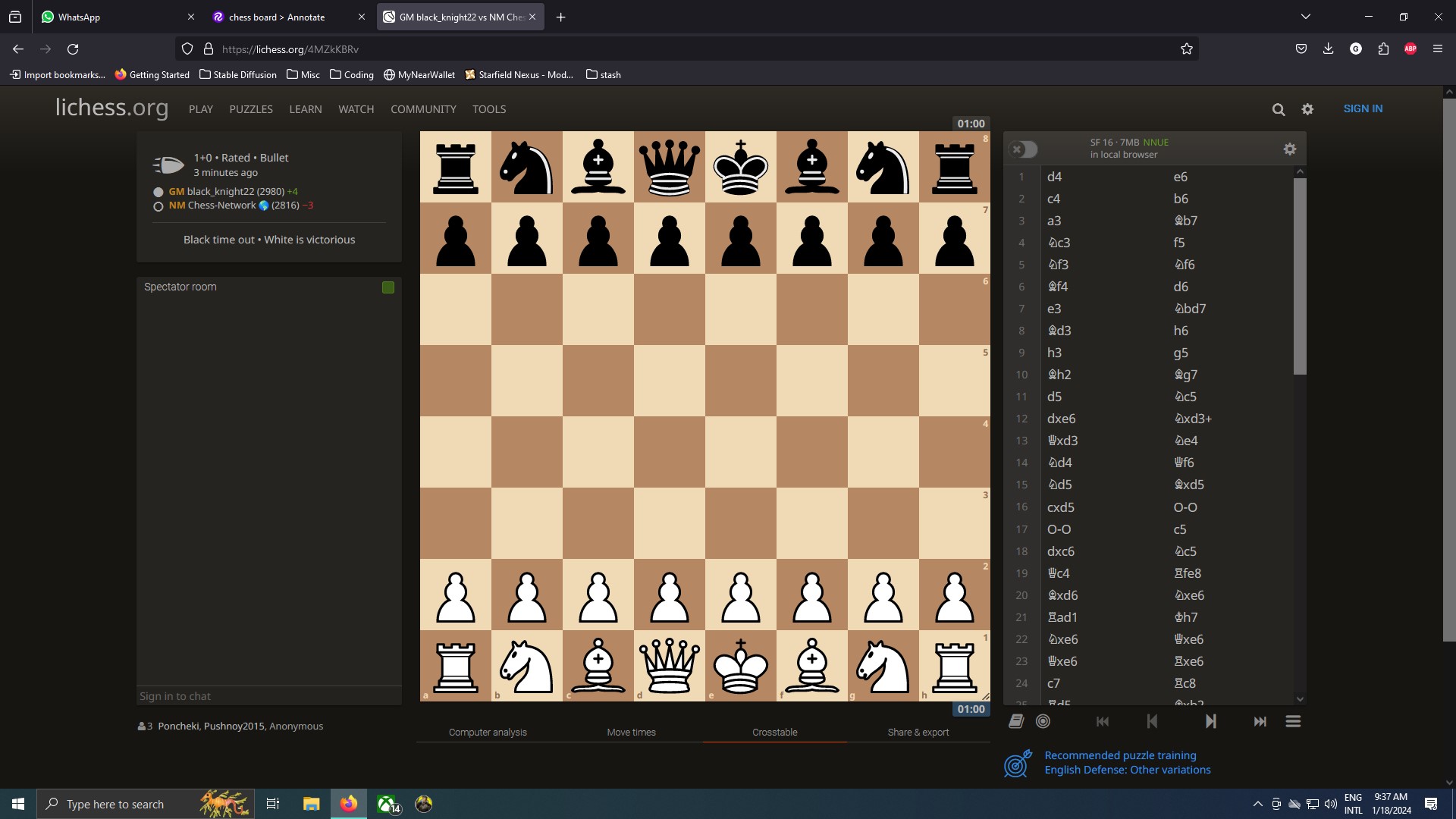Open Firefox from the taskbar

click(348, 803)
